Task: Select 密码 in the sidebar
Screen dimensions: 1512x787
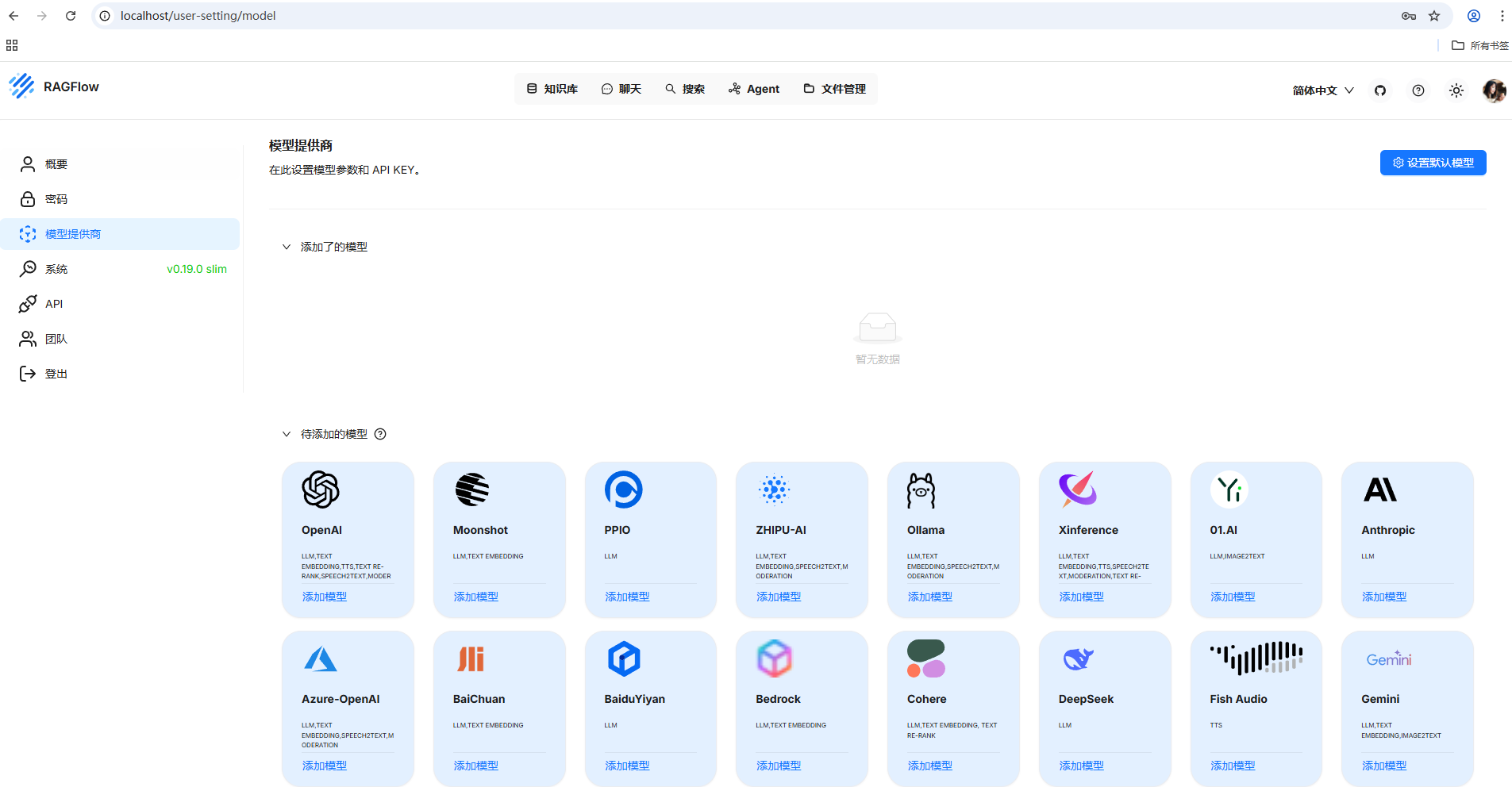Action: pyautogui.click(x=120, y=199)
